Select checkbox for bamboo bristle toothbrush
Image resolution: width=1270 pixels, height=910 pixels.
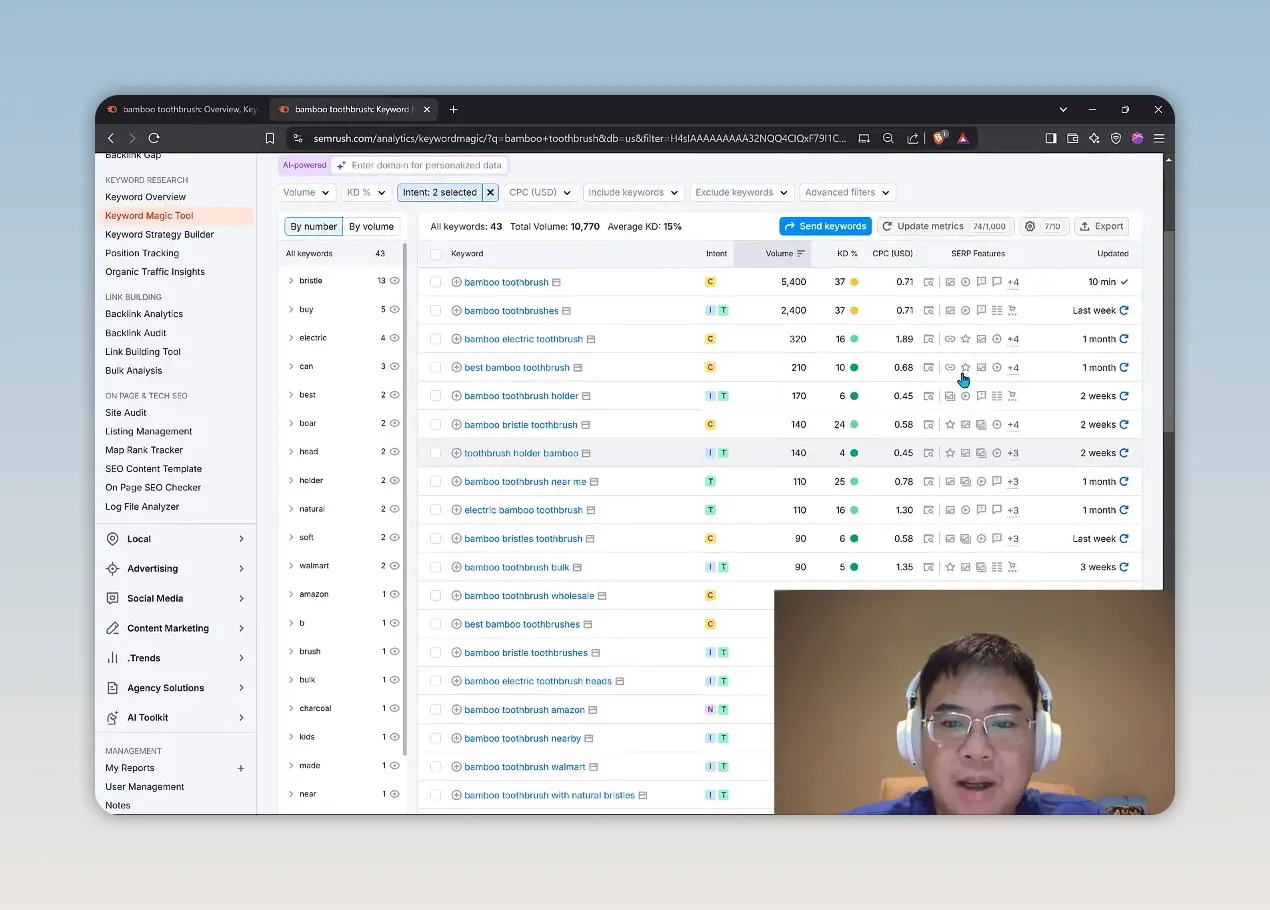[x=435, y=425]
